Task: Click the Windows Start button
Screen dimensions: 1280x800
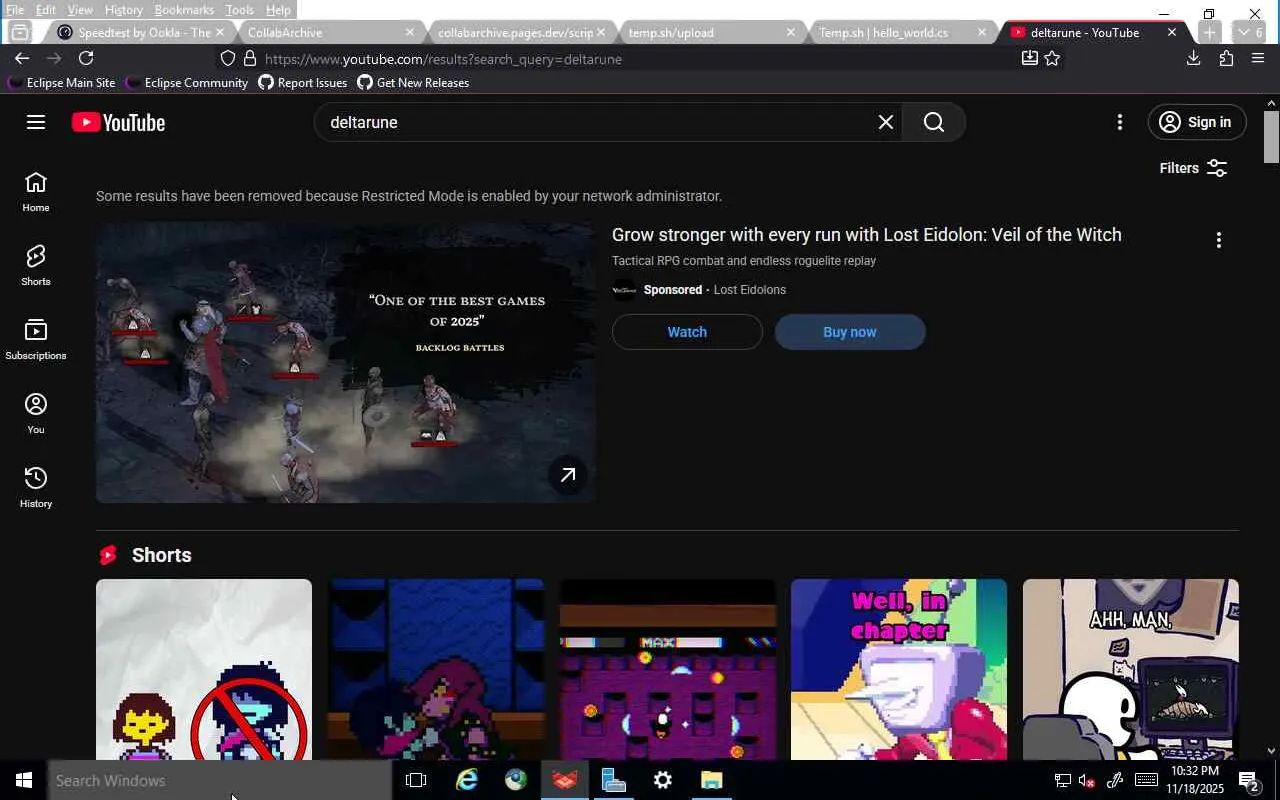Action: pos(24,780)
